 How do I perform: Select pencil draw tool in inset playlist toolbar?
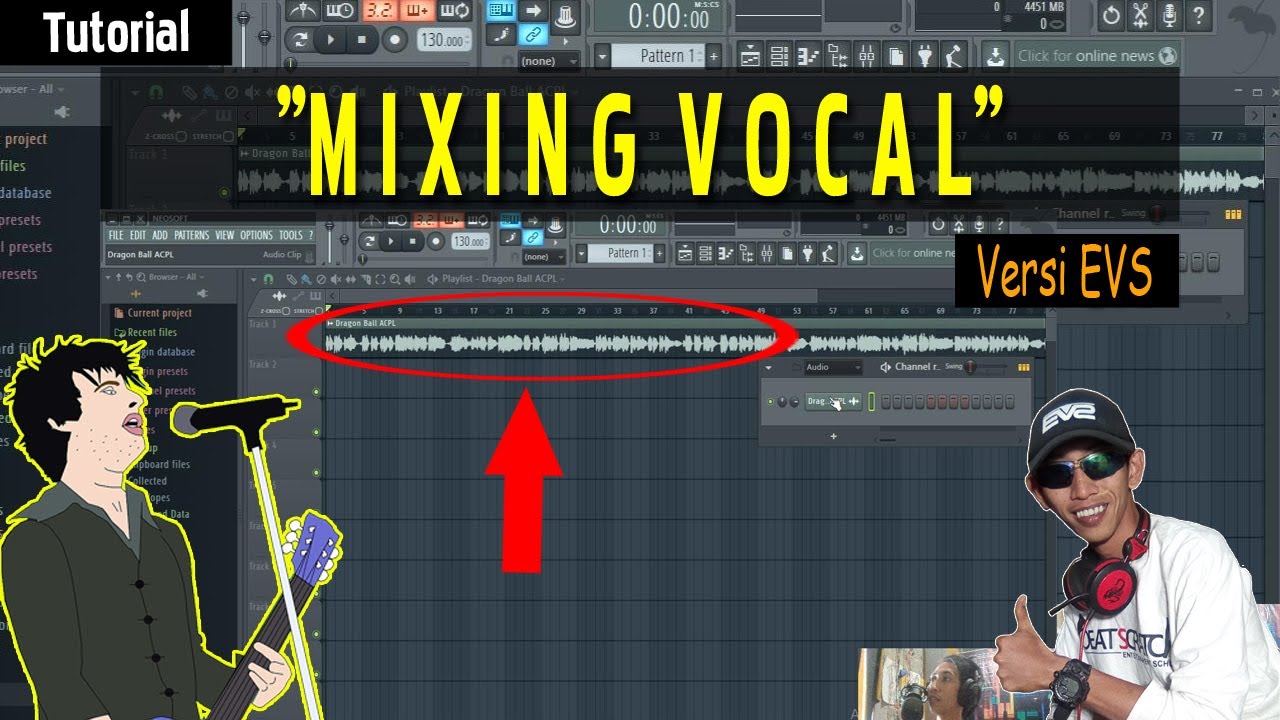(292, 279)
